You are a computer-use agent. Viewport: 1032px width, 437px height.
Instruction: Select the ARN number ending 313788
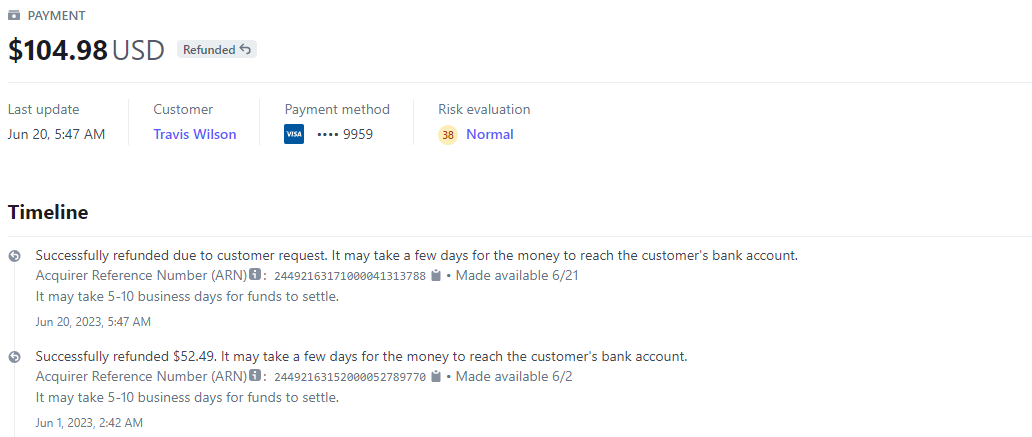(x=350, y=276)
